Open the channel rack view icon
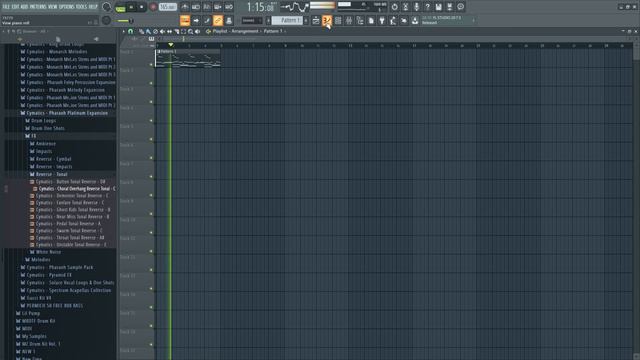 [x=338, y=20]
